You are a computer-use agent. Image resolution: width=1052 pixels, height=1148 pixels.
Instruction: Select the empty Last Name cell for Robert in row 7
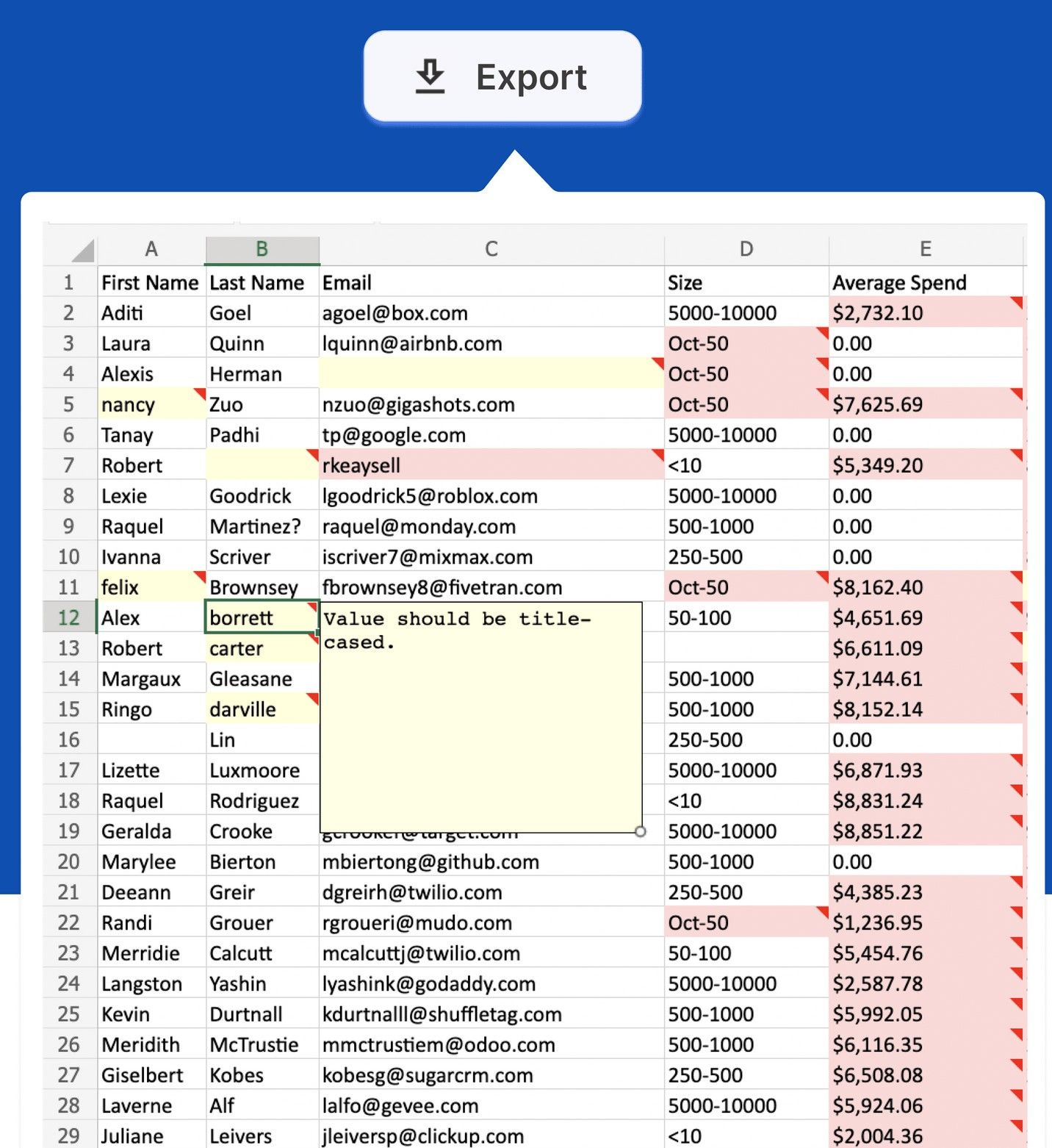click(x=262, y=465)
